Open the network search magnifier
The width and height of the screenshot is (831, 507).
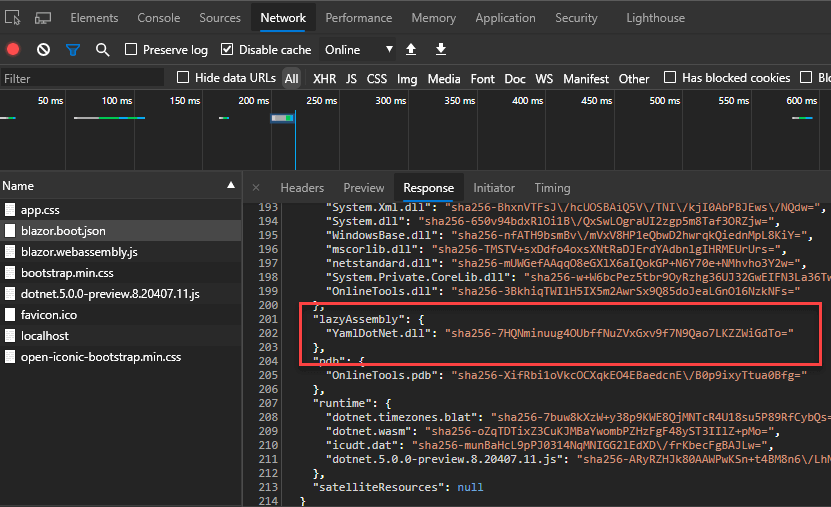(102, 49)
